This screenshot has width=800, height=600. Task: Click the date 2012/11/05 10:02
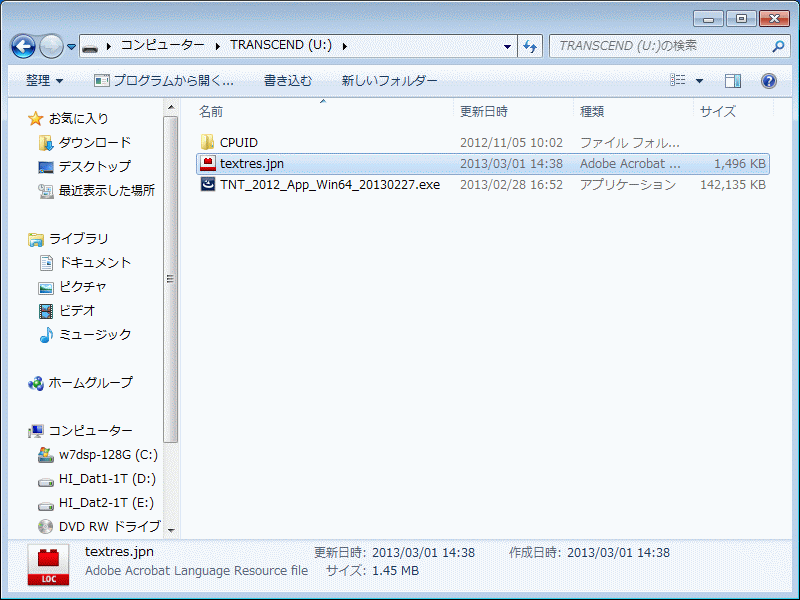(511, 143)
